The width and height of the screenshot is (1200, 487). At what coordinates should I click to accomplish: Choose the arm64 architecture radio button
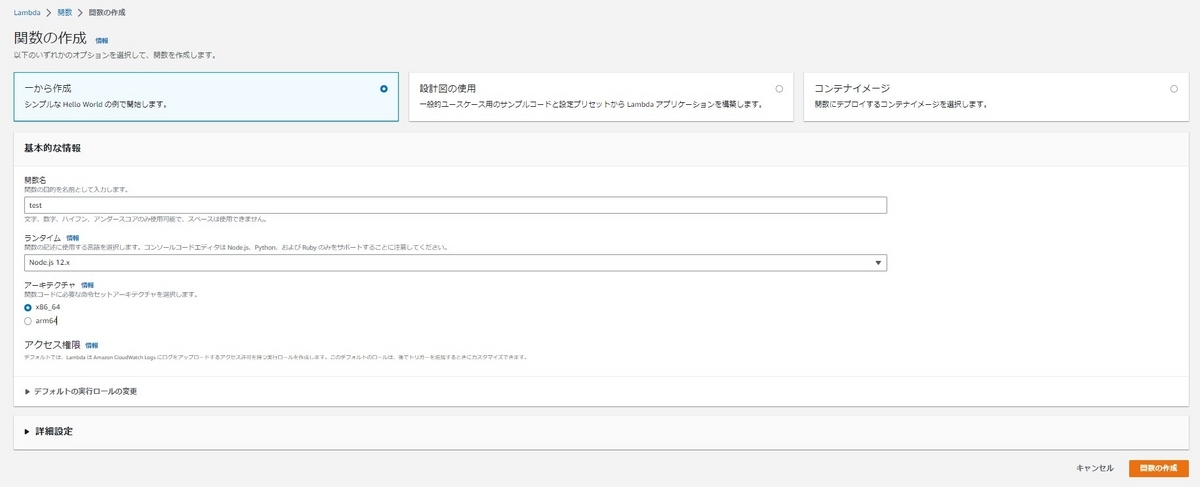(x=28, y=321)
